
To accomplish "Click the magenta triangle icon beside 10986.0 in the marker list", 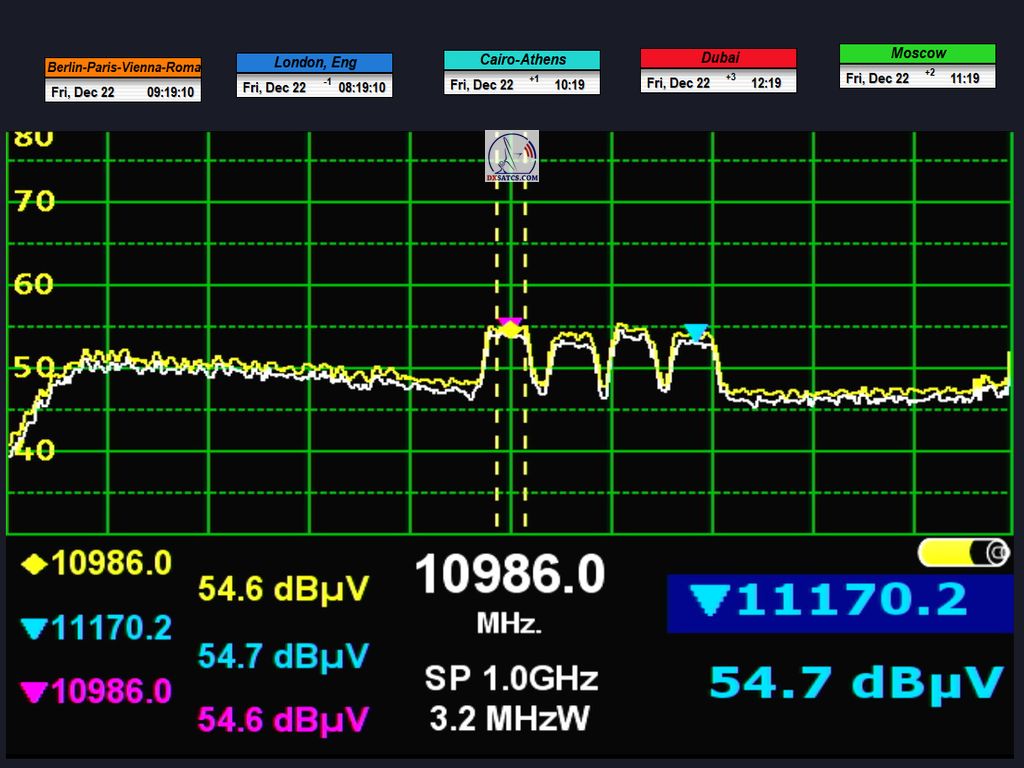I will 34,691.
